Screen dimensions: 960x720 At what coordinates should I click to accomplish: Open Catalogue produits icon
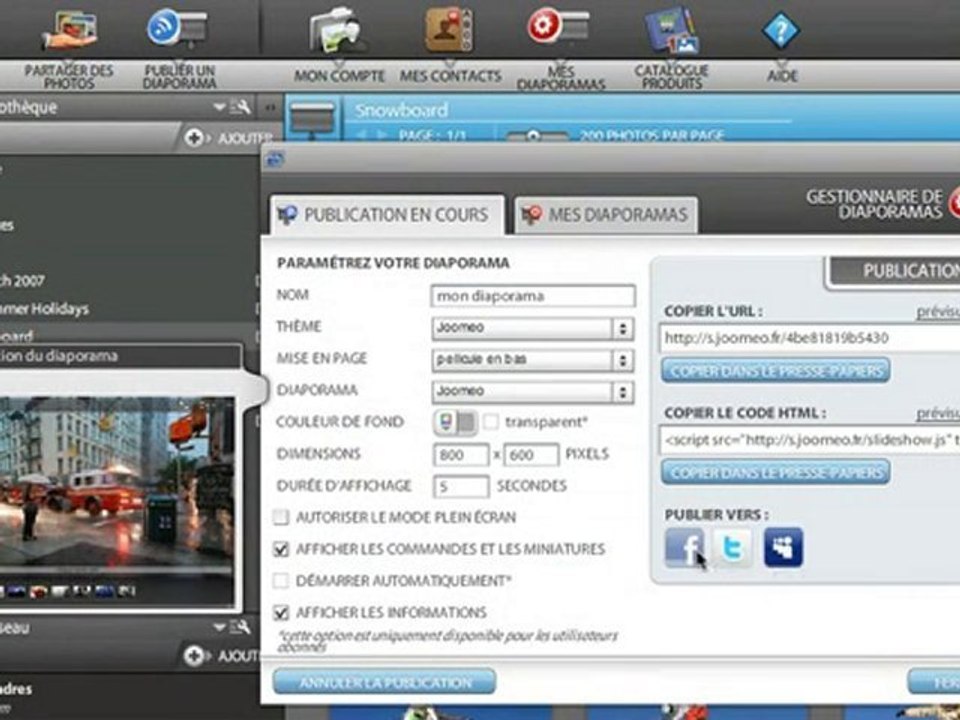click(672, 31)
